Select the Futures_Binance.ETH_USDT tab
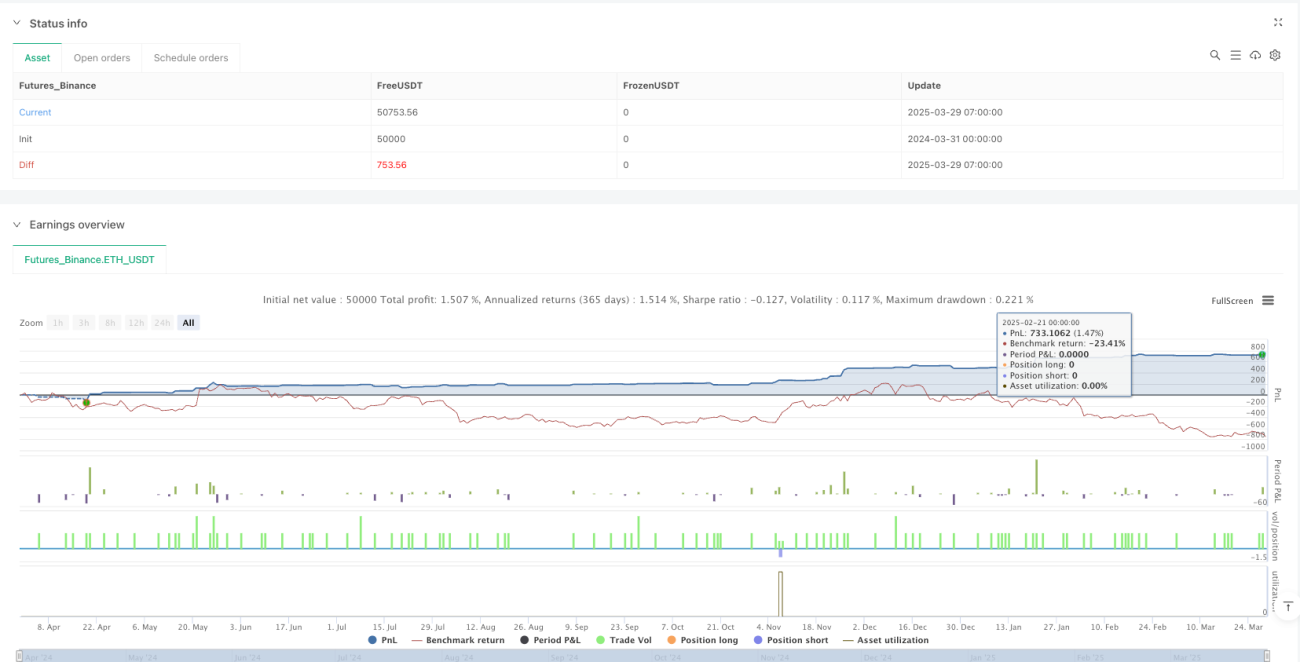The height and width of the screenshot is (662, 1300). click(x=89, y=259)
